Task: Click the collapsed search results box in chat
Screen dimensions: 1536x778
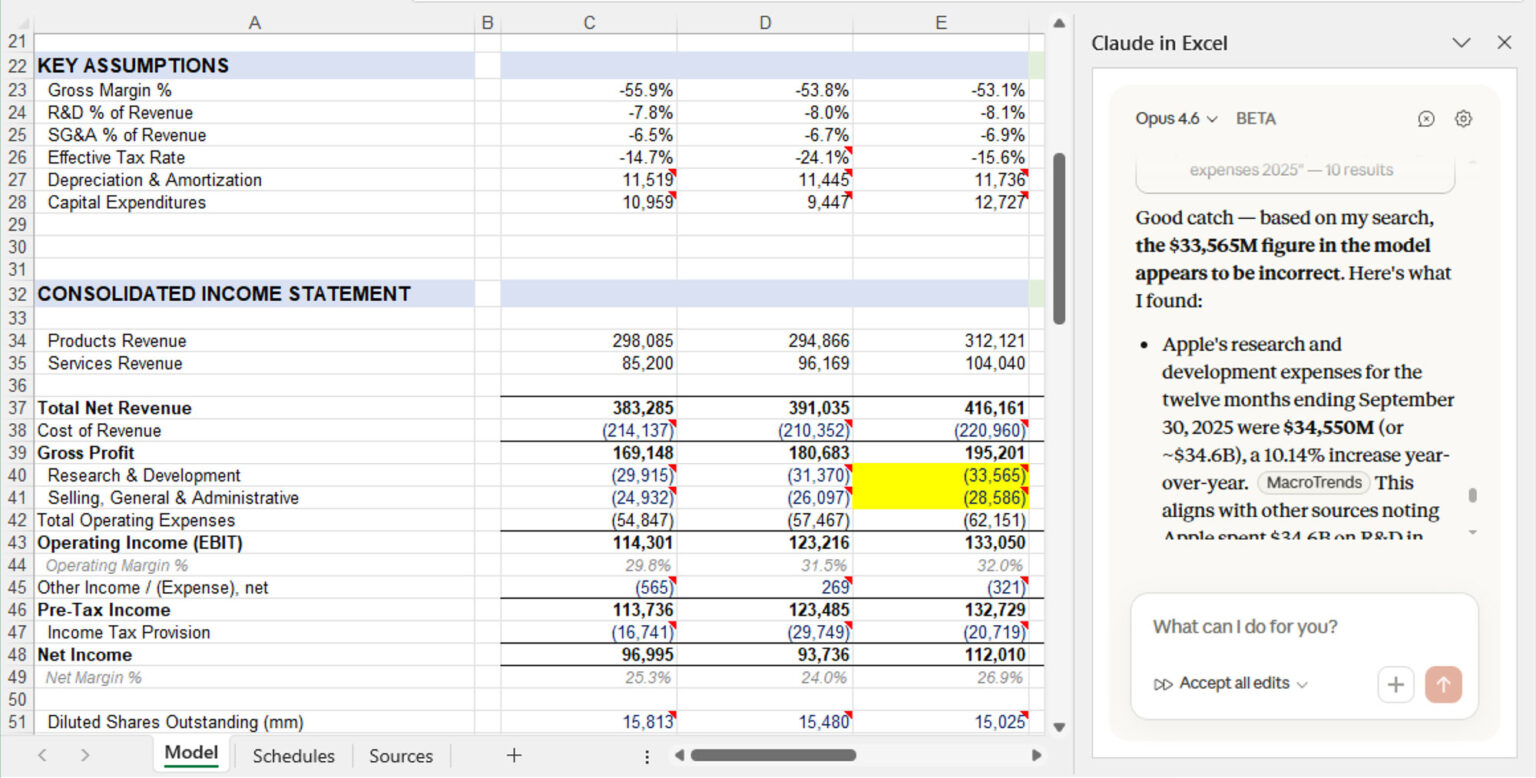Action: tap(1295, 173)
